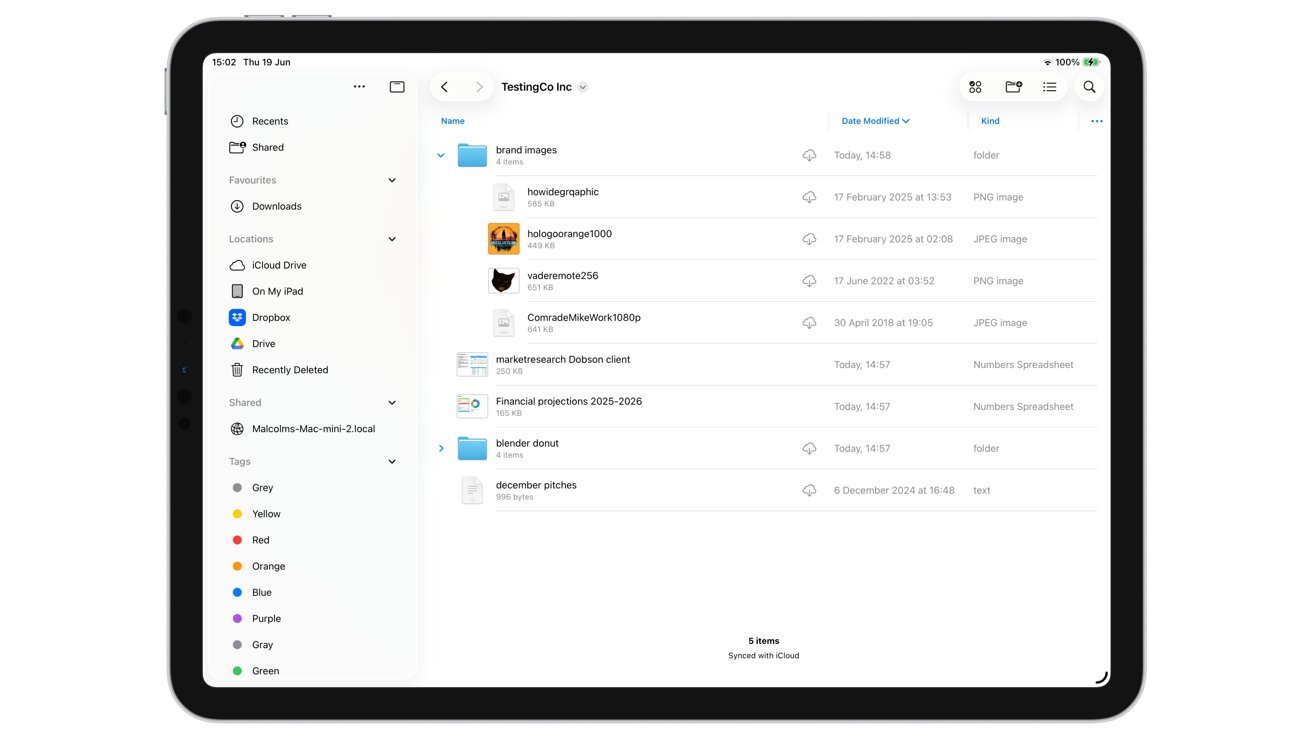The width and height of the screenshot is (1312, 738).
Task: Create a new folder with toolbar icon
Action: (x=1013, y=87)
